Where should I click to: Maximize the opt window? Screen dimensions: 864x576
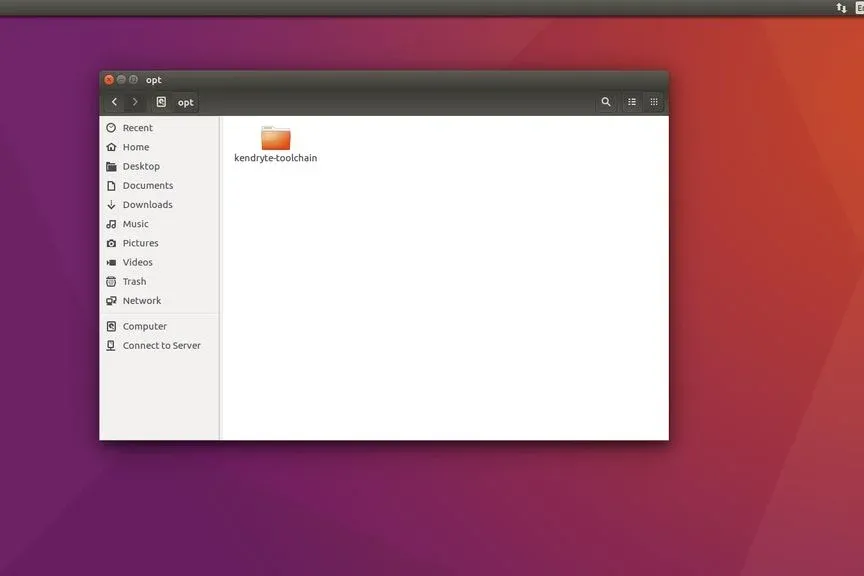(133, 80)
